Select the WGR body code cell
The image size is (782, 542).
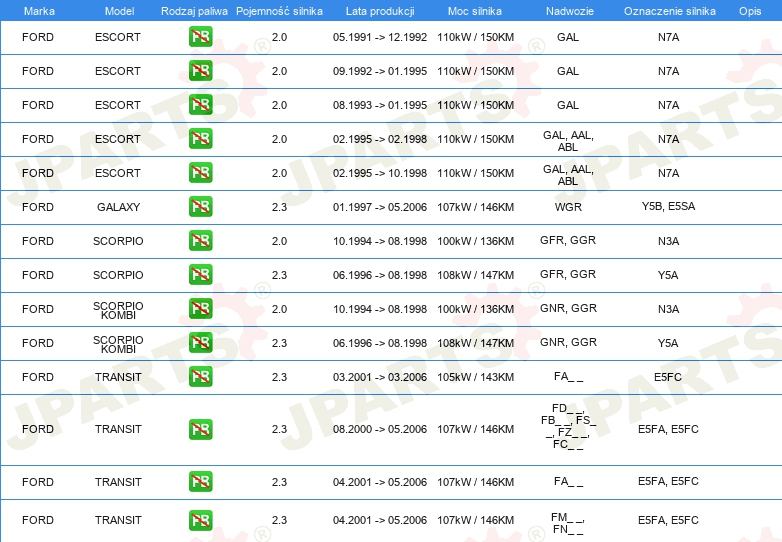(568, 207)
